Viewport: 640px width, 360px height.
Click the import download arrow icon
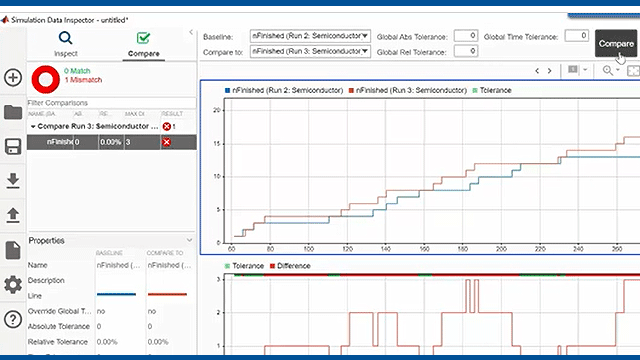click(x=13, y=181)
